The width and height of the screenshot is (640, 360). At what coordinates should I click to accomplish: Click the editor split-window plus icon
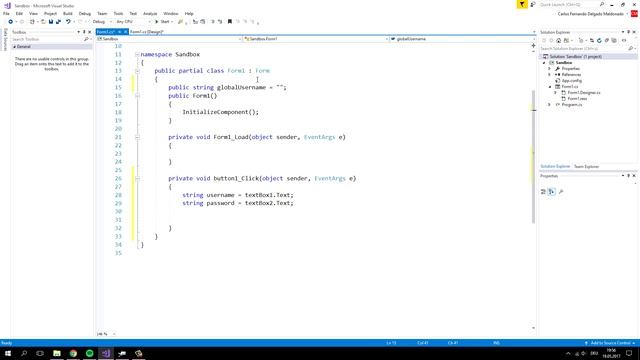pyautogui.click(x=533, y=46)
